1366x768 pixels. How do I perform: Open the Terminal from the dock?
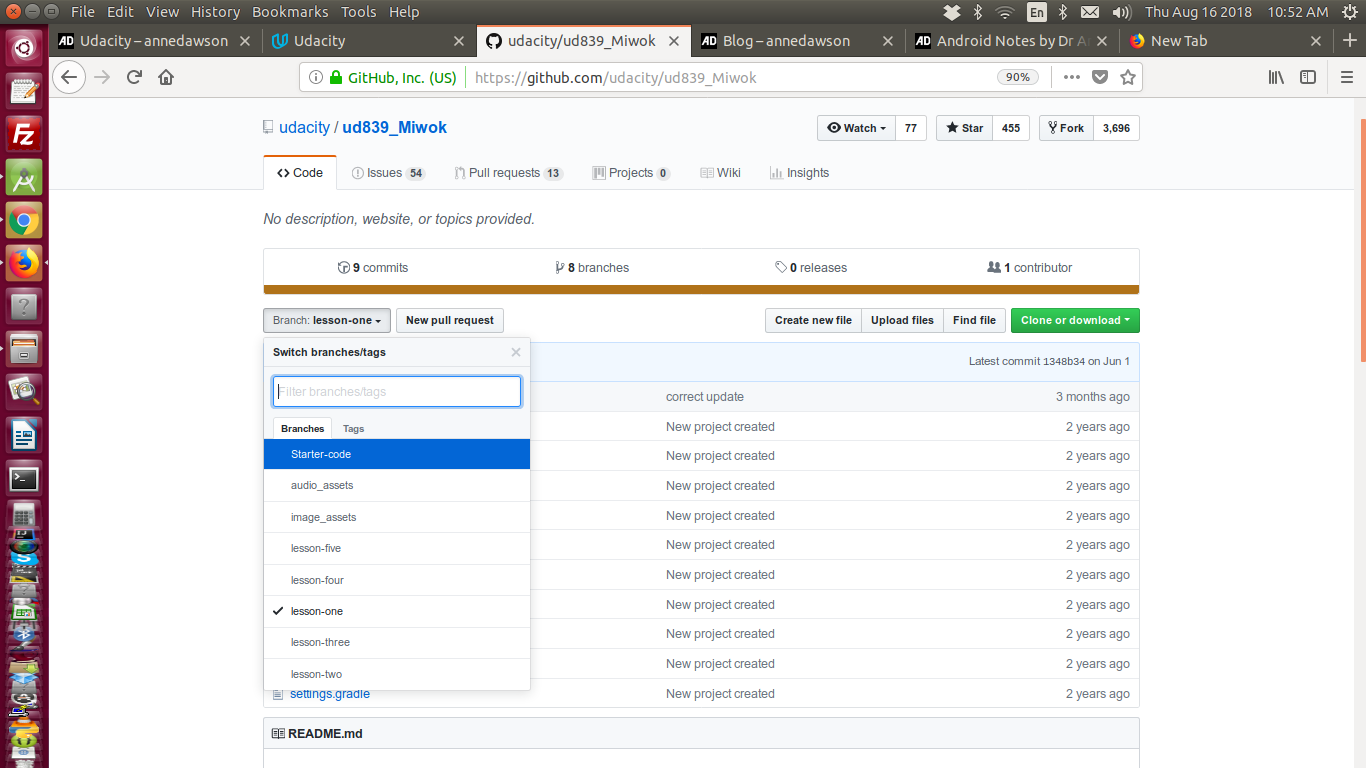[x=24, y=478]
